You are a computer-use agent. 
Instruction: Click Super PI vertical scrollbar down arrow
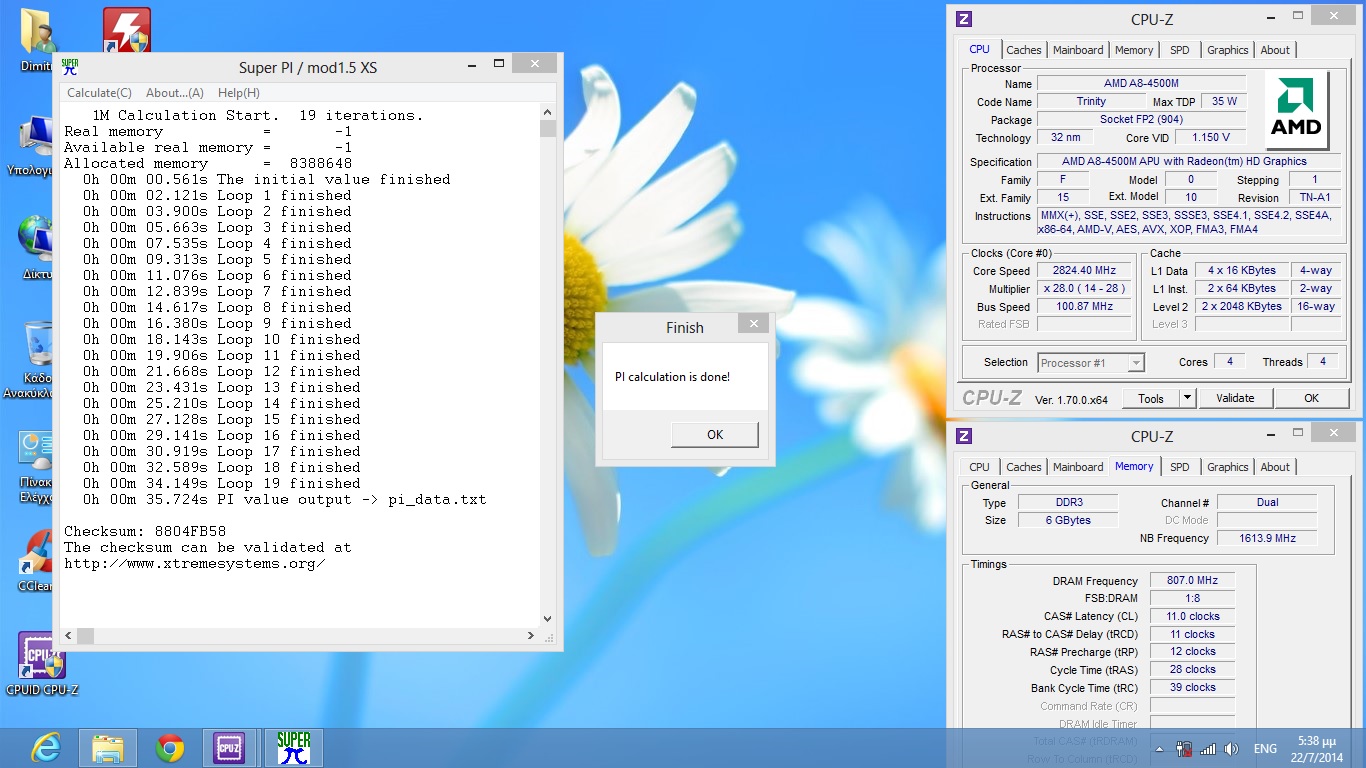[547, 619]
